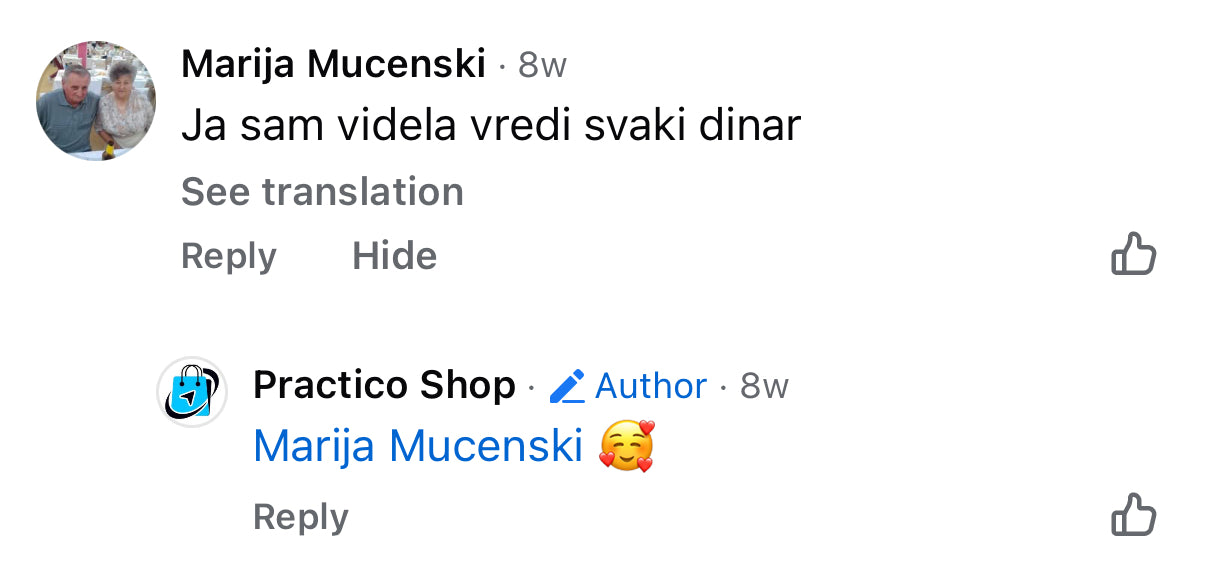Click the blue pencil Author icon
Screen dimensions: 1206x584
(567, 386)
